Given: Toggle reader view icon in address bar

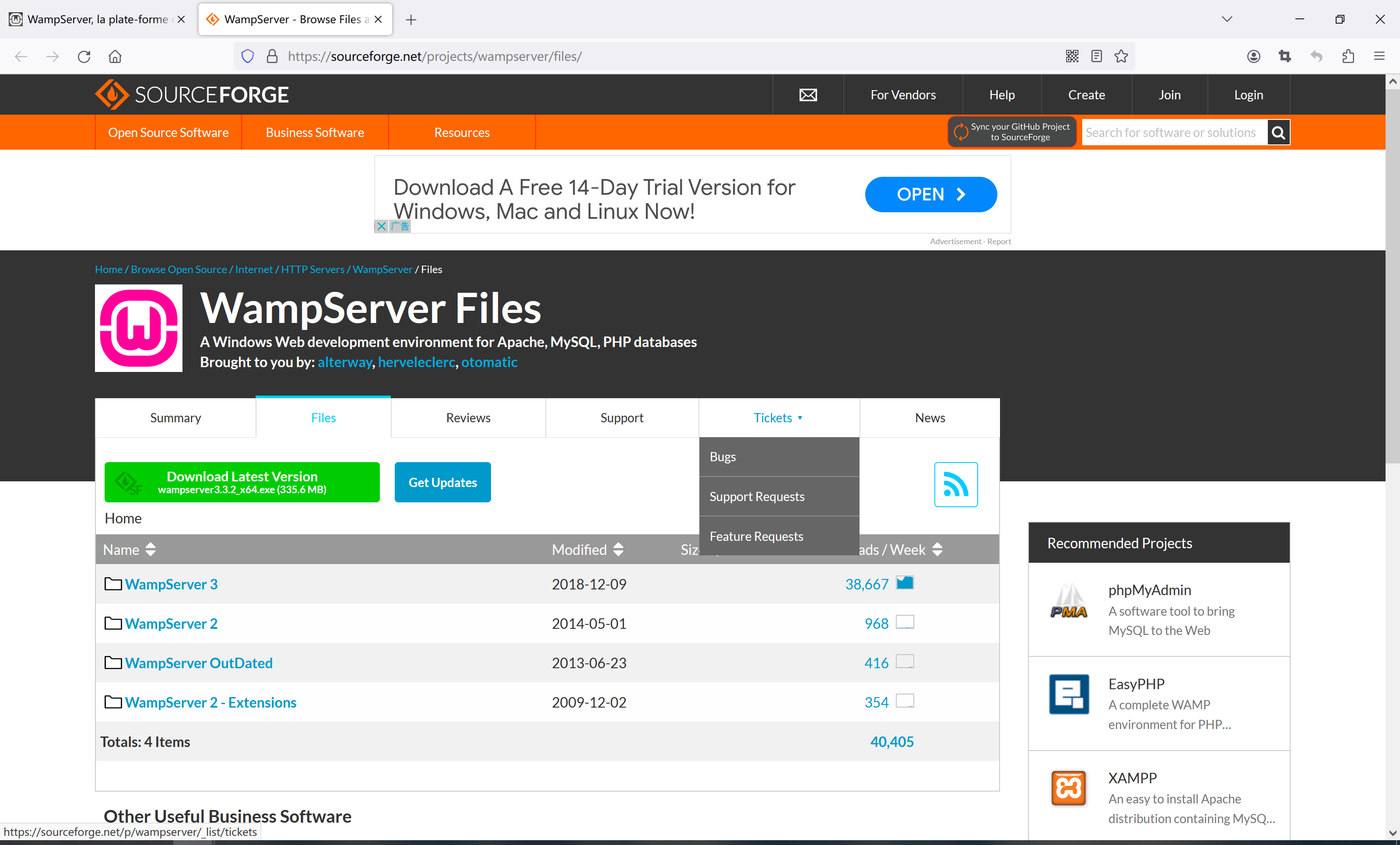Looking at the screenshot, I should coord(1097,56).
